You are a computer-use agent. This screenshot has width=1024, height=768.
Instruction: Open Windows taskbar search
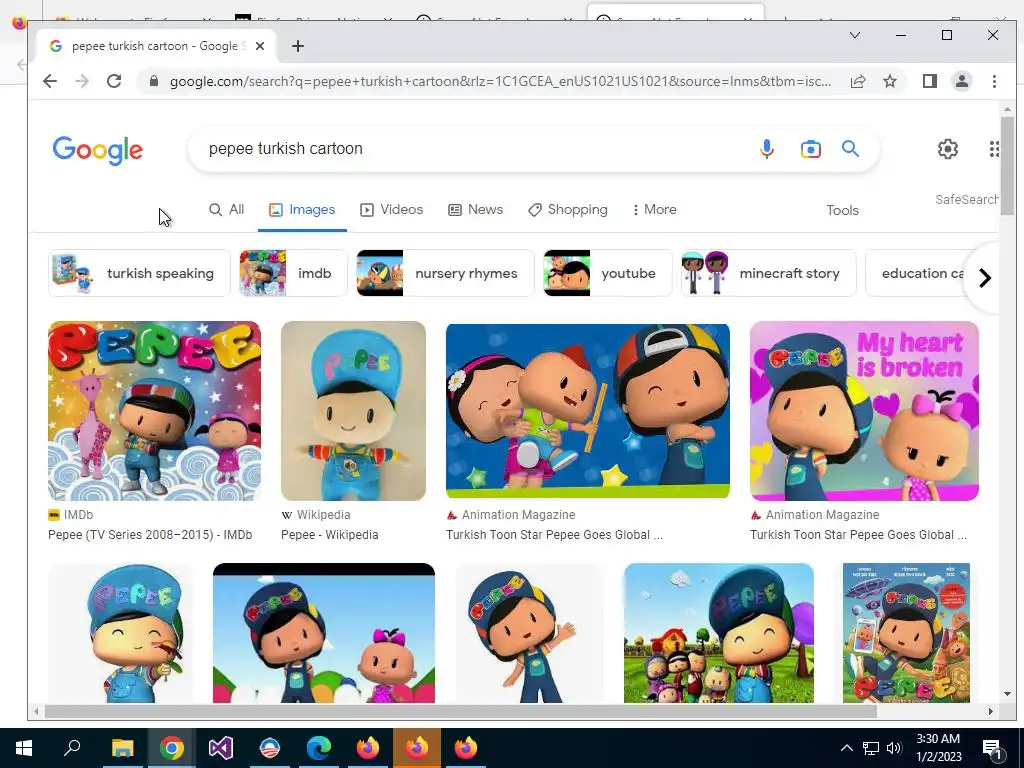pos(72,748)
